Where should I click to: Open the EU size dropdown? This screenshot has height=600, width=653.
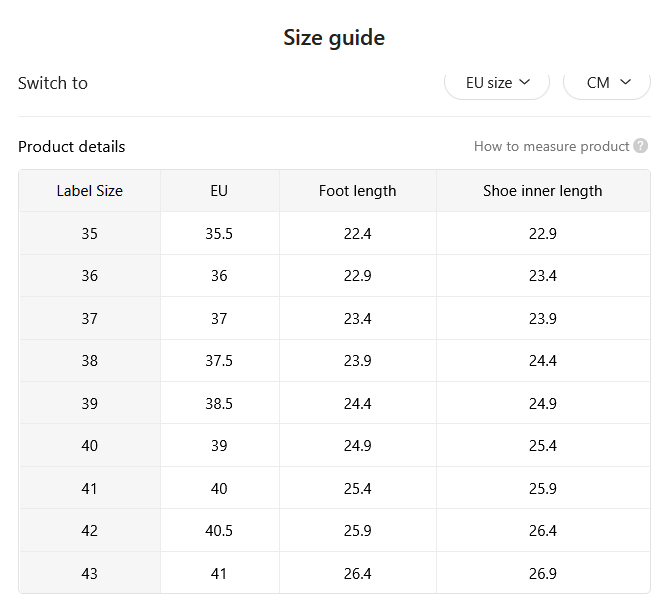[497, 83]
